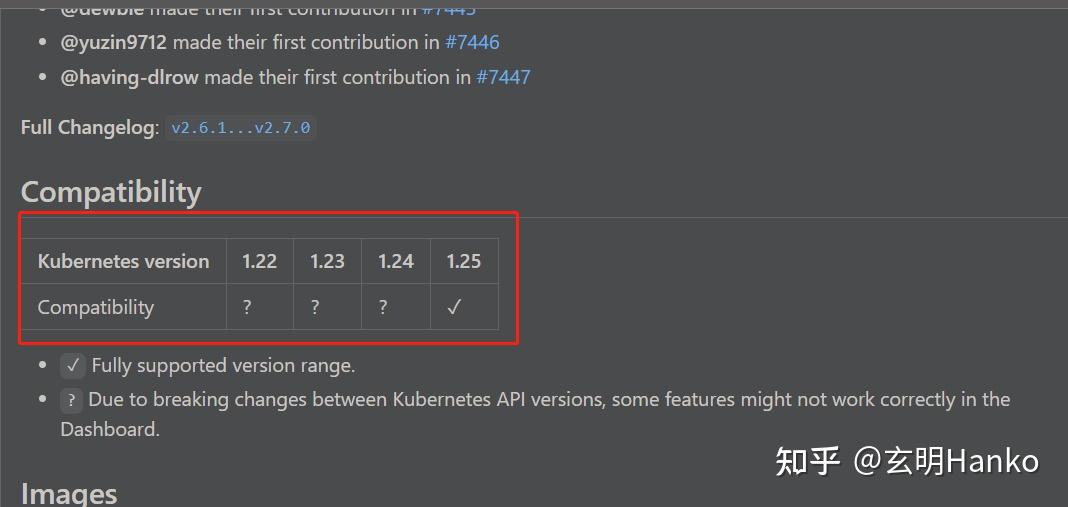The width and height of the screenshot is (1068, 507).
Task: Click the 1.25 column header
Action: click(463, 261)
